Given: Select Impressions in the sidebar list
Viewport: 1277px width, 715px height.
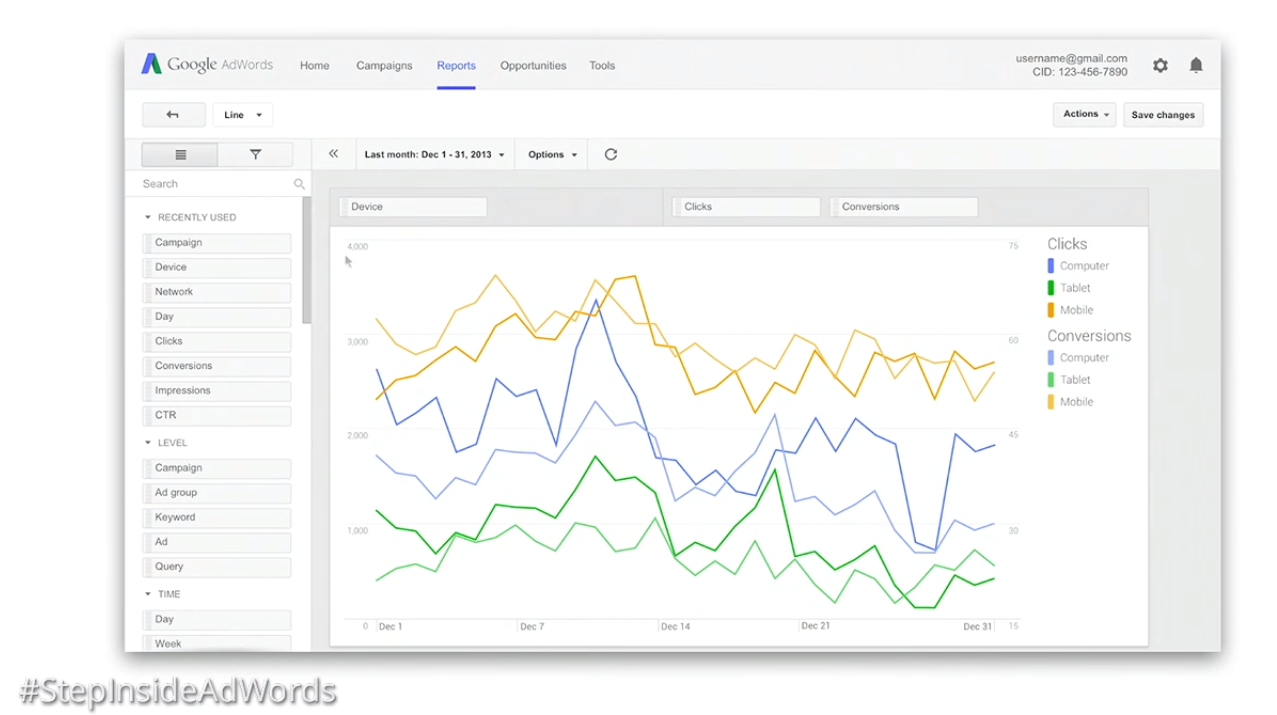Looking at the screenshot, I should tap(217, 391).
